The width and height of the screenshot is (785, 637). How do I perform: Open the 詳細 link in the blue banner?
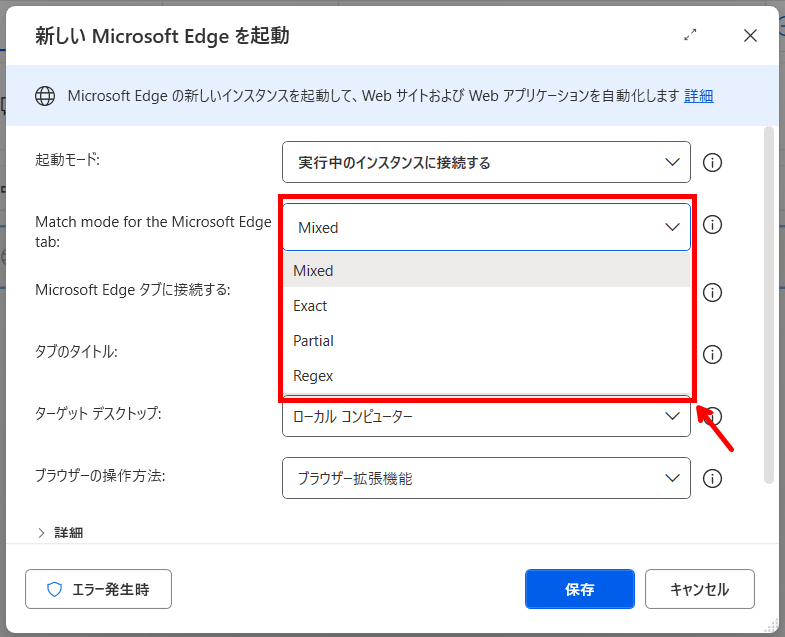[x=698, y=96]
